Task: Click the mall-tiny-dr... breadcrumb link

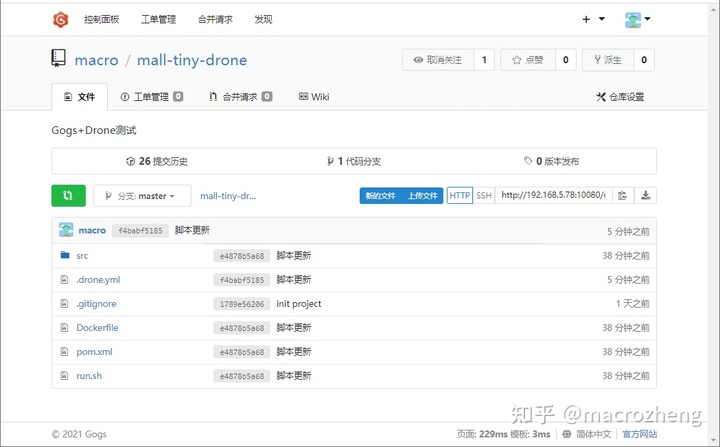Action: click(x=228, y=196)
